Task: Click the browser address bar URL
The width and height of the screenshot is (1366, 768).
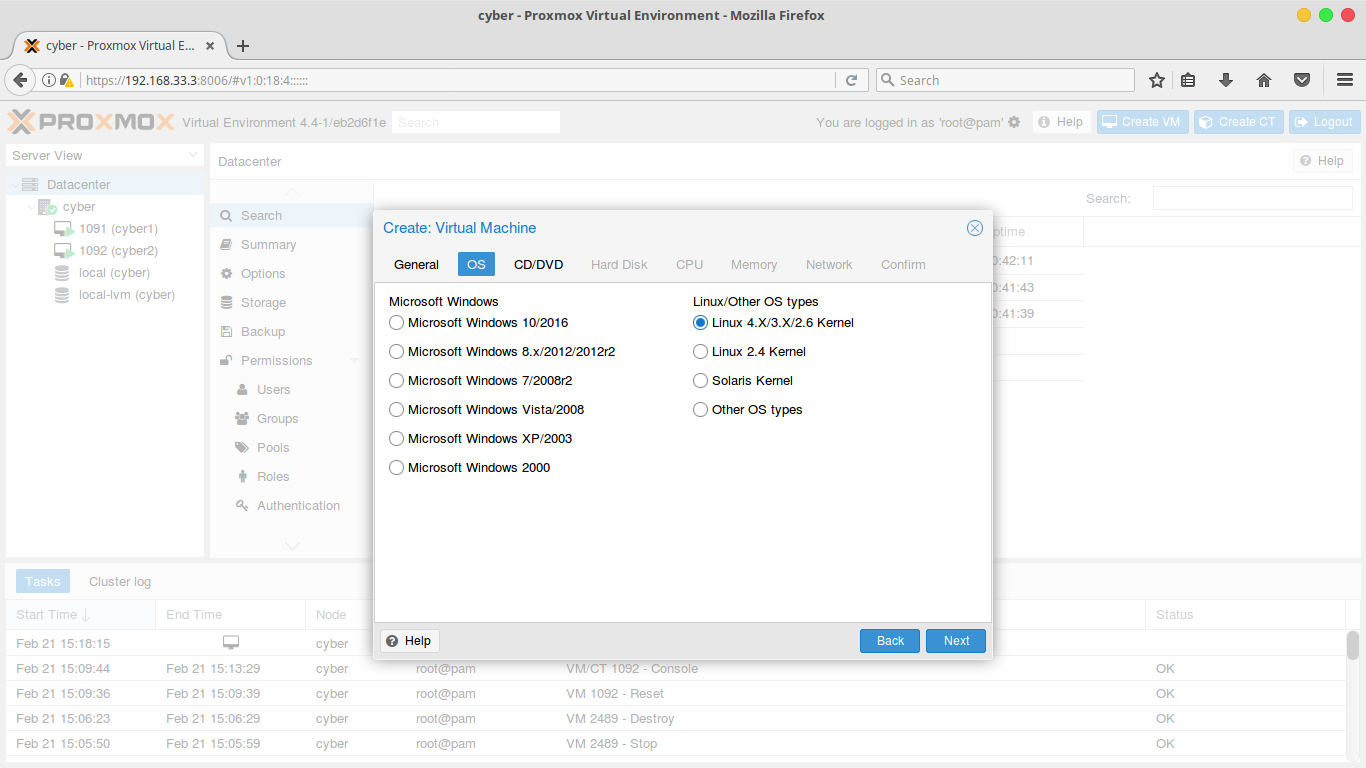Action: click(x=458, y=80)
